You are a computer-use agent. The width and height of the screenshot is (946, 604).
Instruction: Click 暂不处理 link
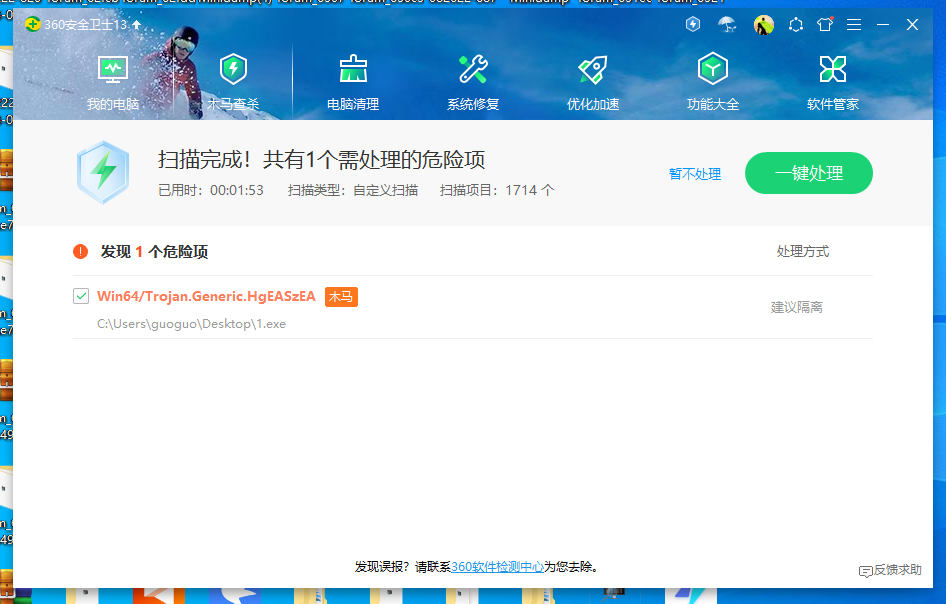coord(695,174)
